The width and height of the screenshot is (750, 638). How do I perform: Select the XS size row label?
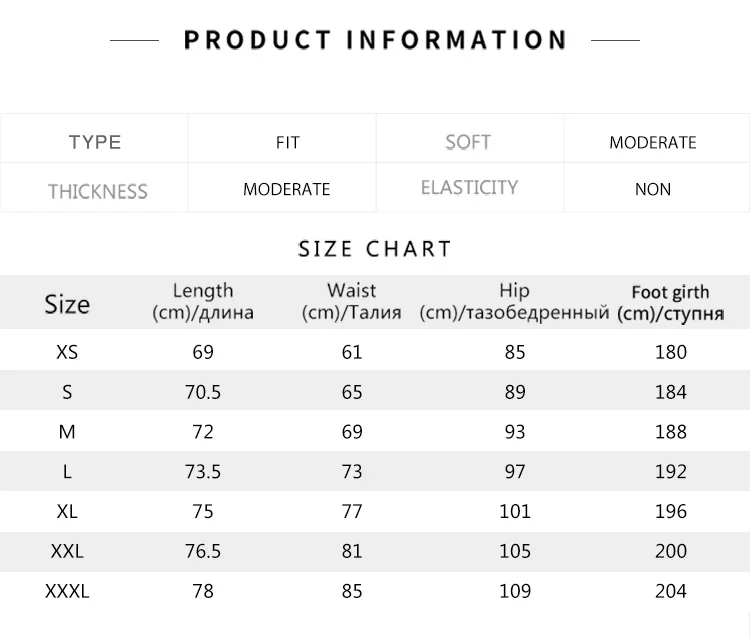coord(67,352)
